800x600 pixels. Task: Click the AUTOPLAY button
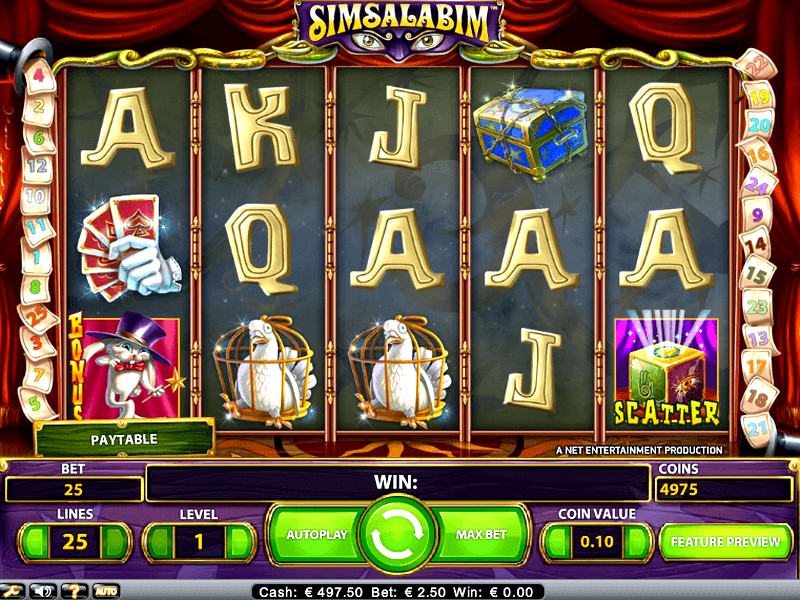pyautogui.click(x=316, y=535)
